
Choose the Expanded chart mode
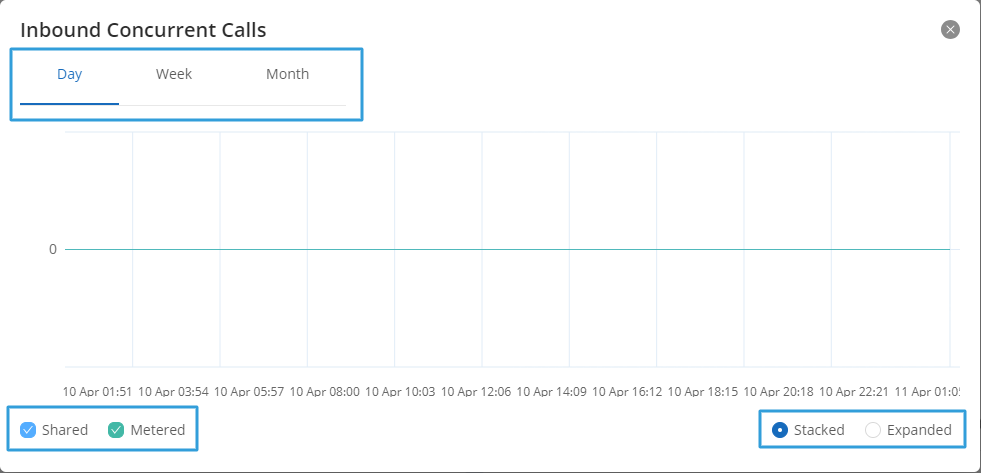[873, 430]
